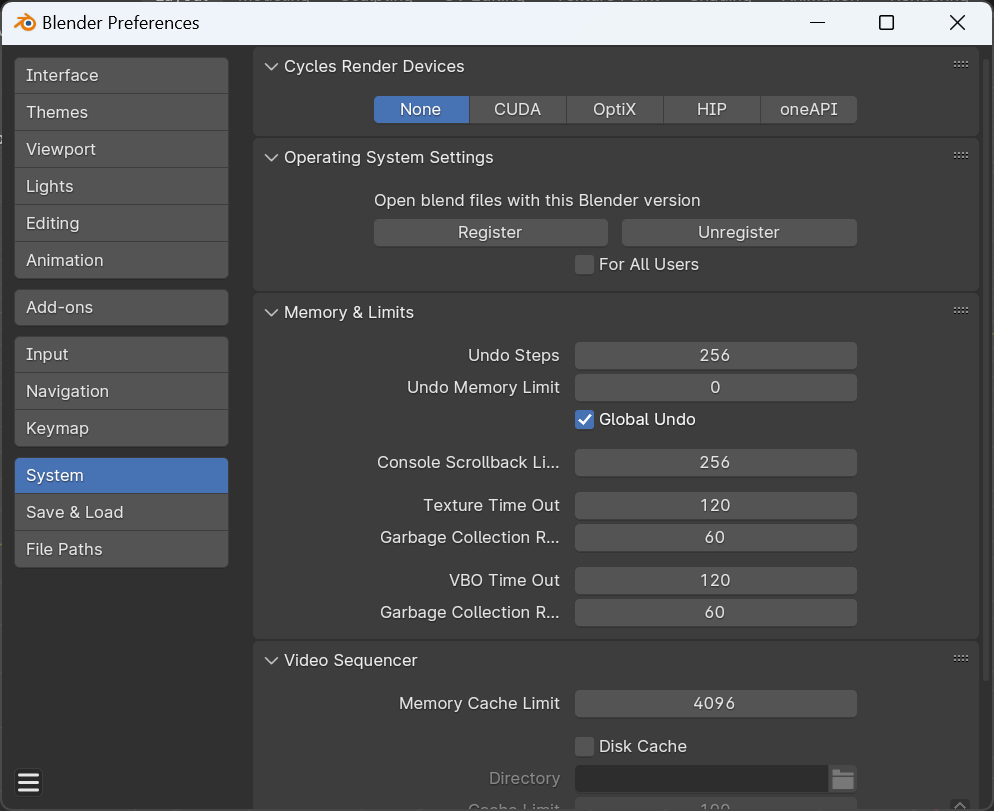Viewport: 994px width, 811px height.
Task: Switch to the Add-ons category
Action: (121, 308)
